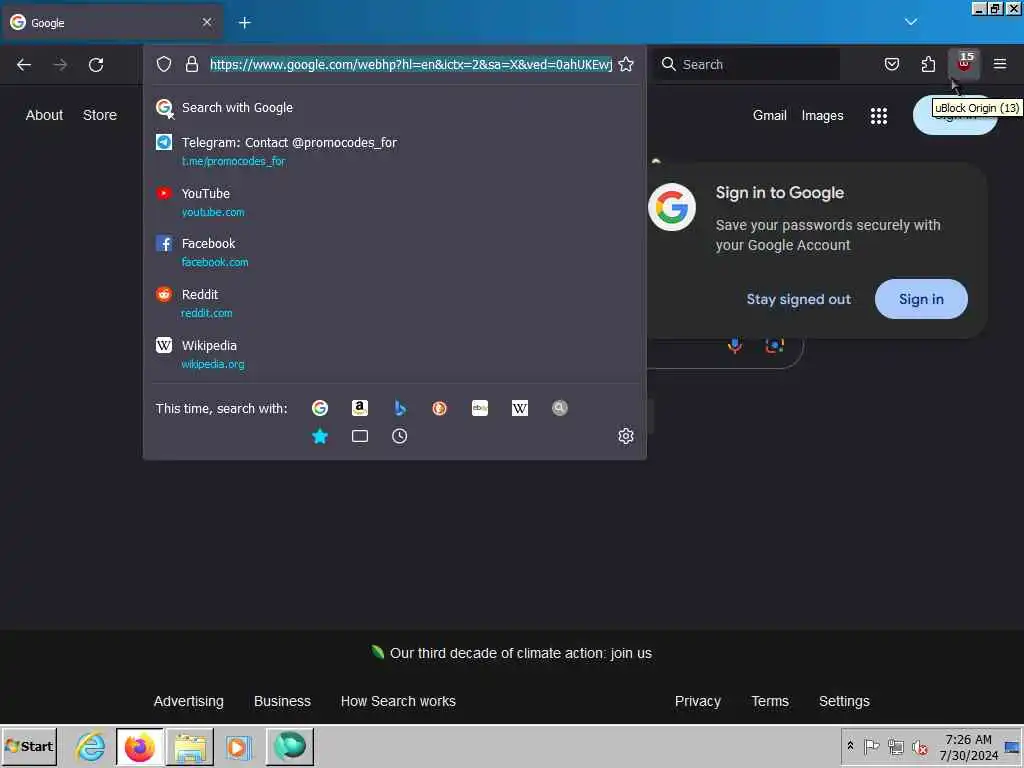The height and width of the screenshot is (768, 1024).
Task: Search this time with Google icon
Action: pos(320,408)
